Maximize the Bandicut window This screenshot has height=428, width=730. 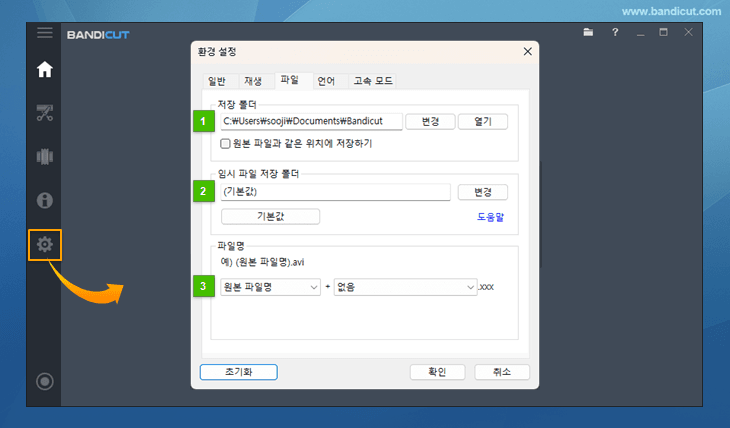(663, 32)
